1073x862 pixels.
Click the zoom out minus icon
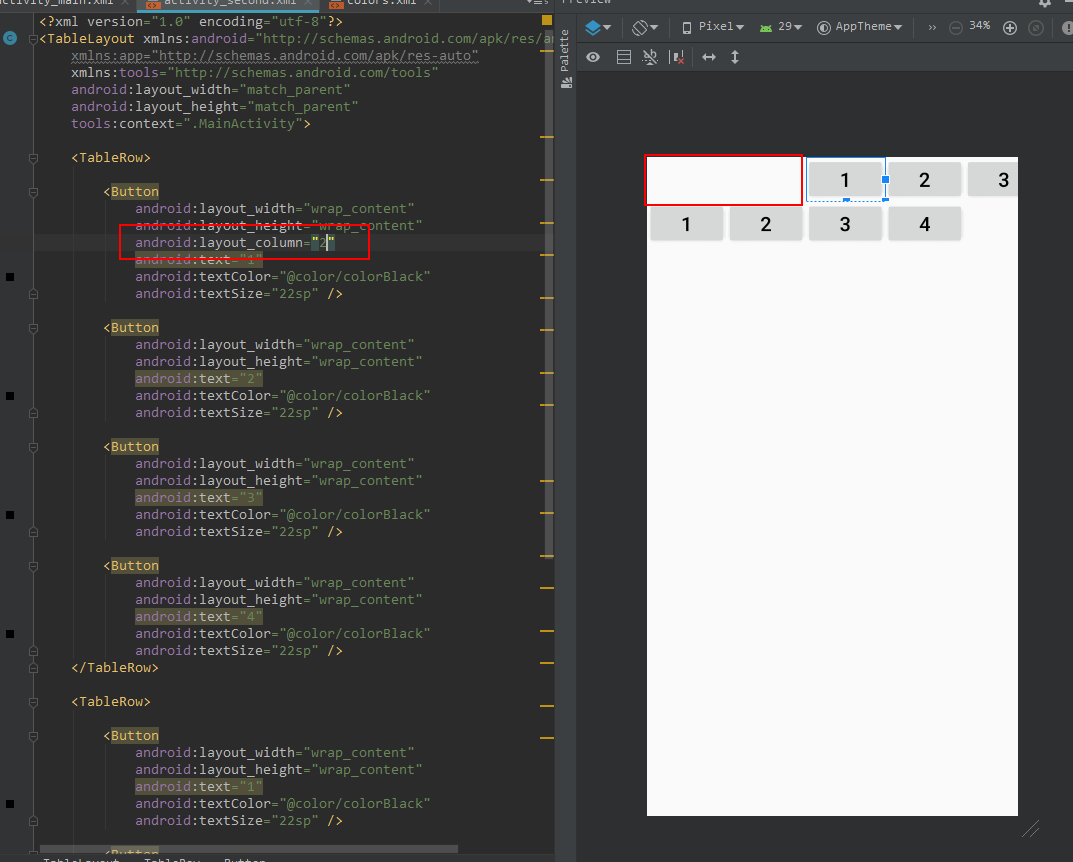click(955, 28)
